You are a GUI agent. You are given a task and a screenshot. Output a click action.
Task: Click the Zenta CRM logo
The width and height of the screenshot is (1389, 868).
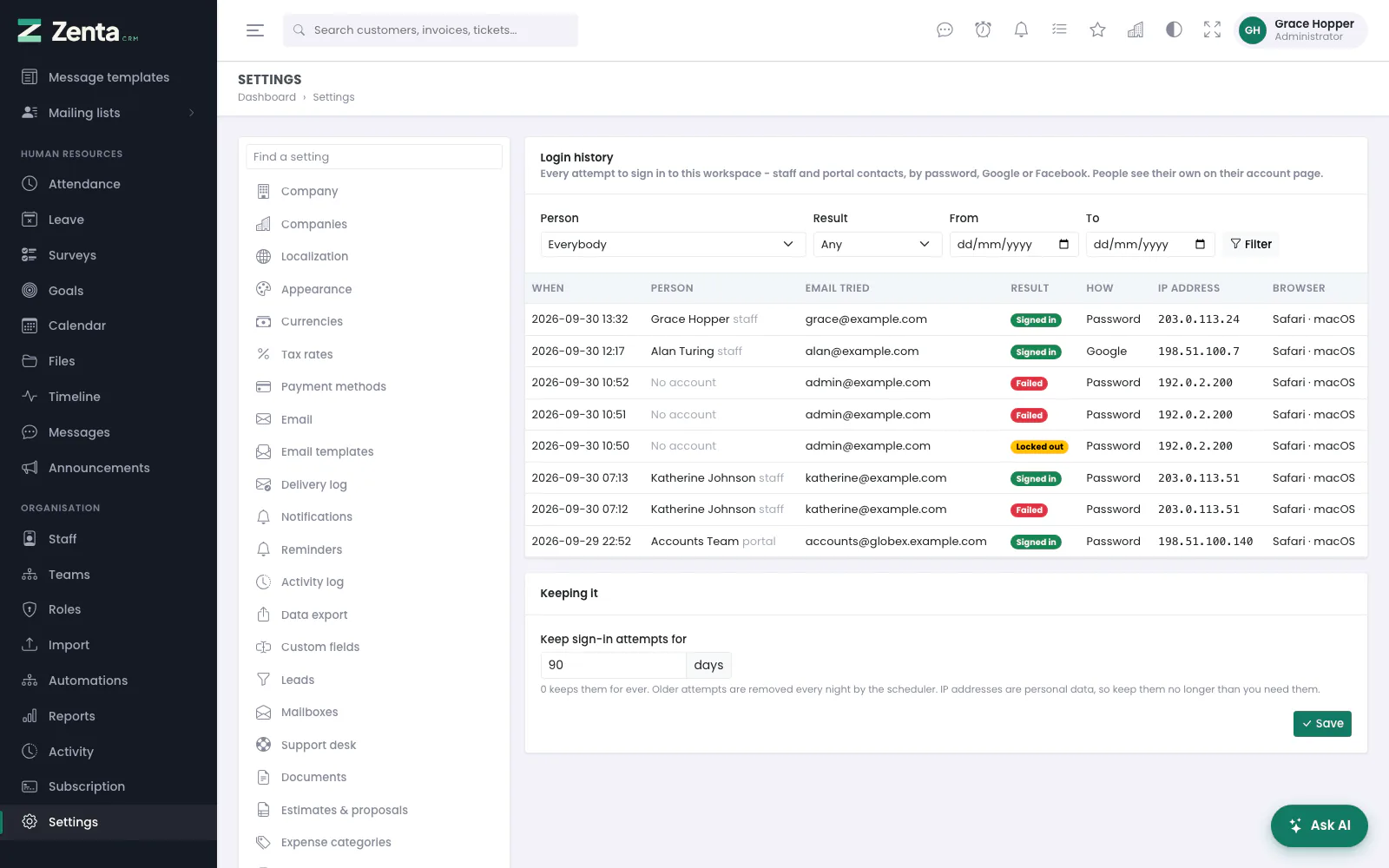[x=78, y=31]
